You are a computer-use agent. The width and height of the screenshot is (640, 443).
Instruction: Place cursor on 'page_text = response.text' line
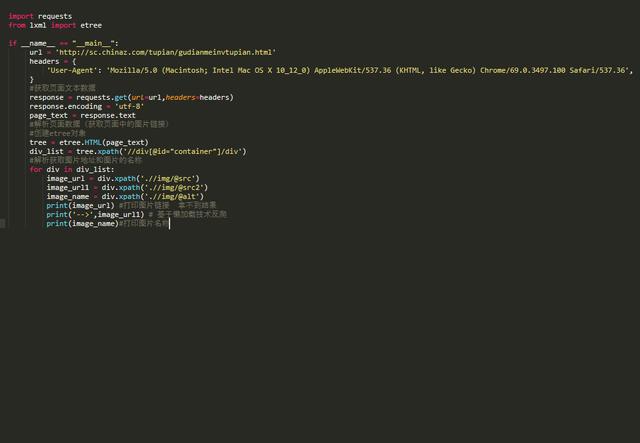(x=82, y=115)
